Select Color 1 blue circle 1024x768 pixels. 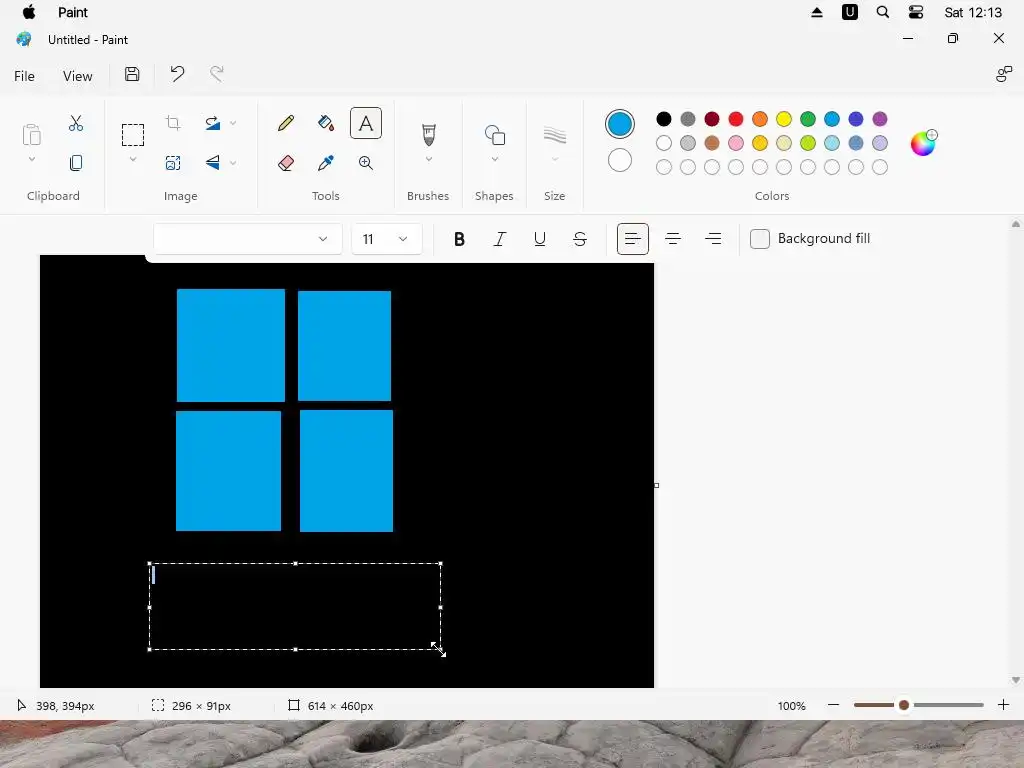pyautogui.click(x=620, y=124)
